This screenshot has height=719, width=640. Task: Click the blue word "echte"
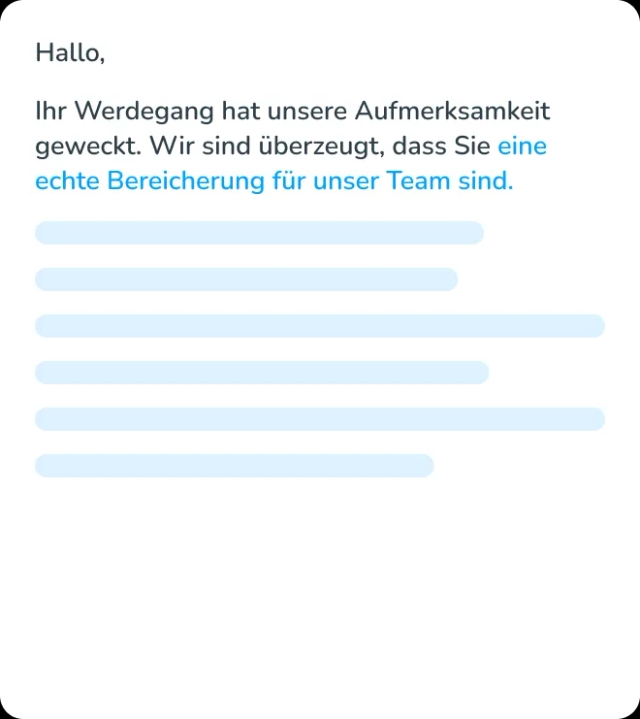coord(67,181)
